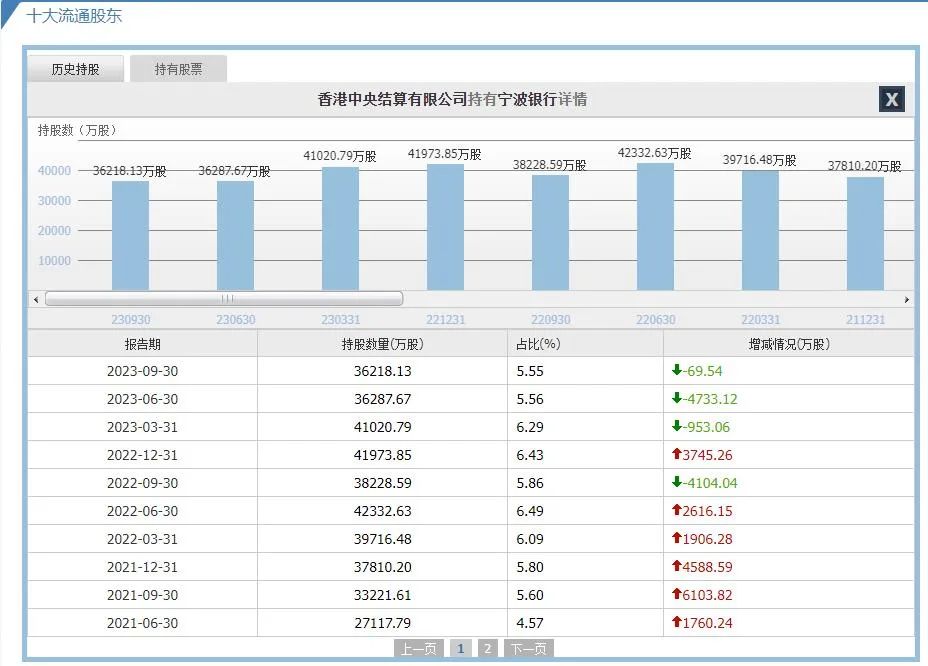Go to previous page 上一页
Screen dimensions: 928x666
tap(418, 649)
